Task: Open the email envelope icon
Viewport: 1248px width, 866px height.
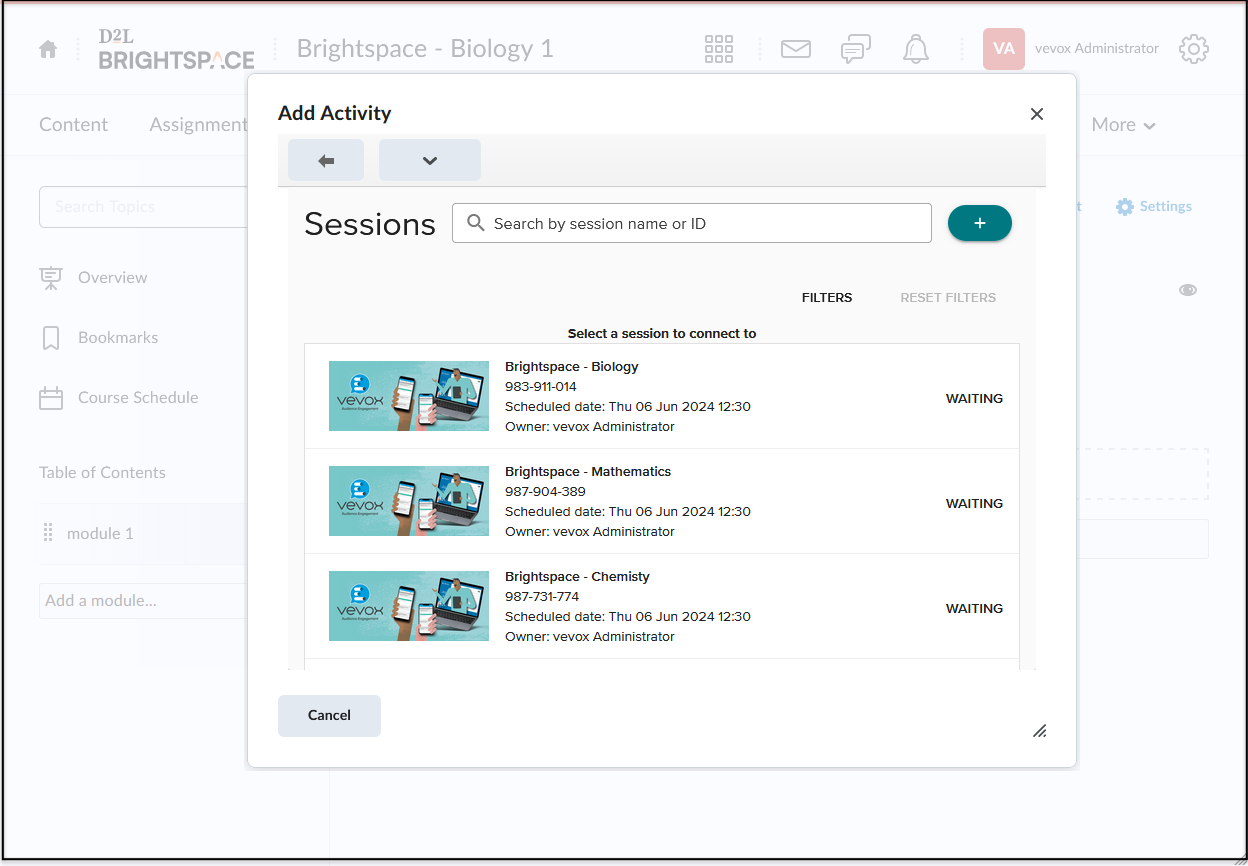Action: 795,48
